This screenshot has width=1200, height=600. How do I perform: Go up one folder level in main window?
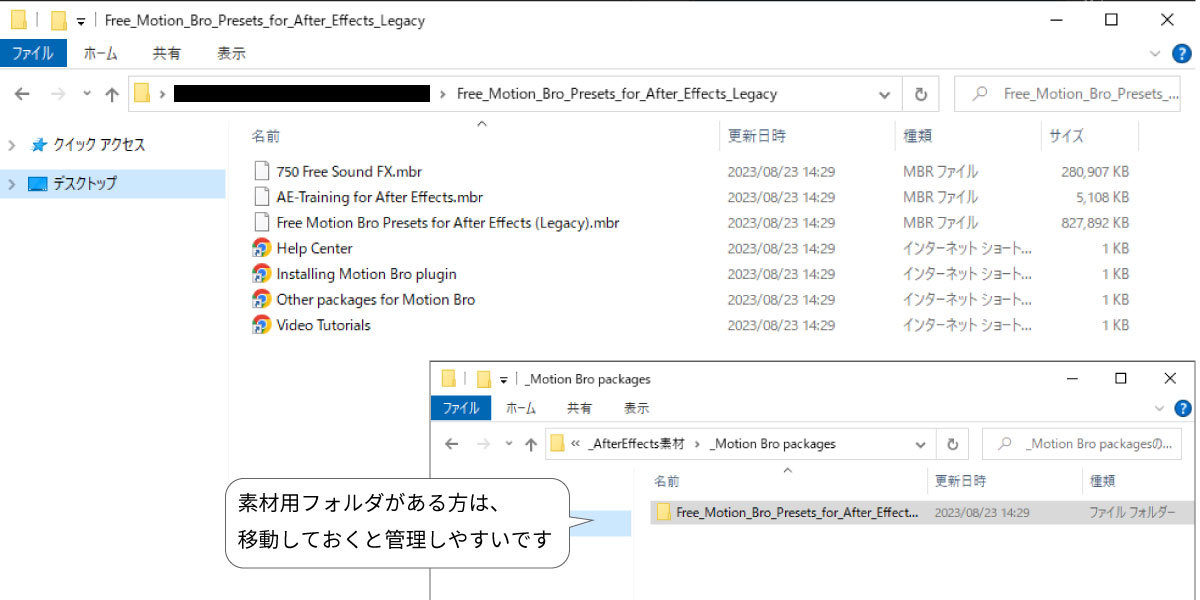point(112,94)
